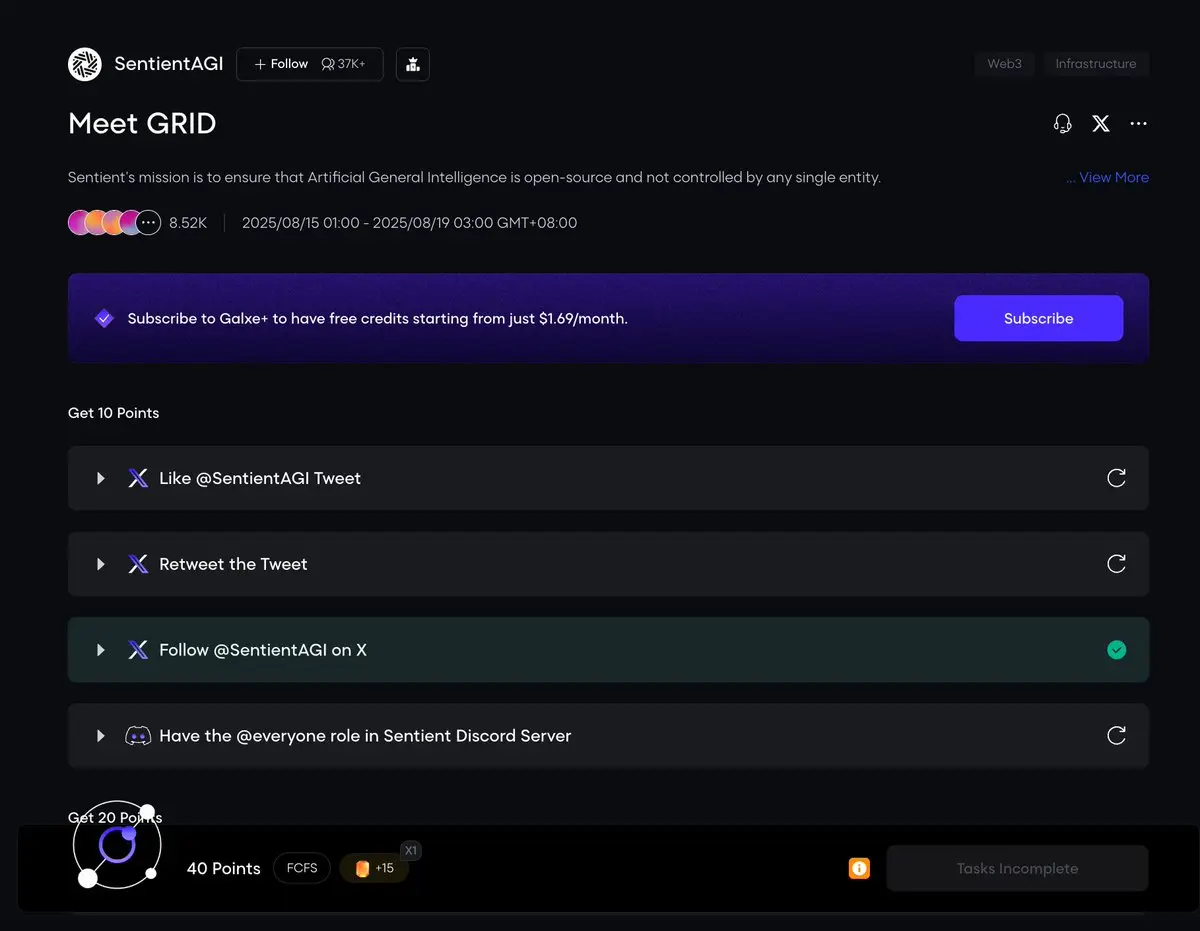
Task: Click the orange info alert icon
Action: [x=859, y=868]
